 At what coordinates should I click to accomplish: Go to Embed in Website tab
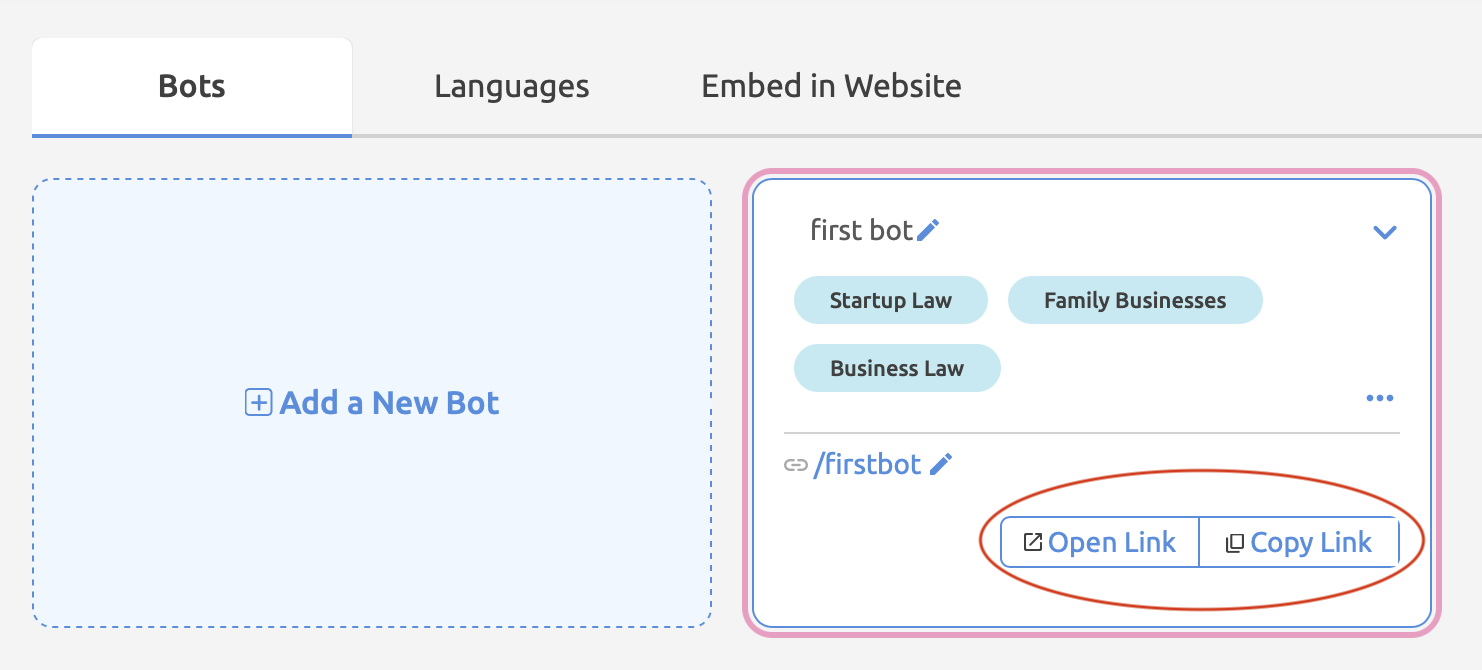tap(831, 87)
